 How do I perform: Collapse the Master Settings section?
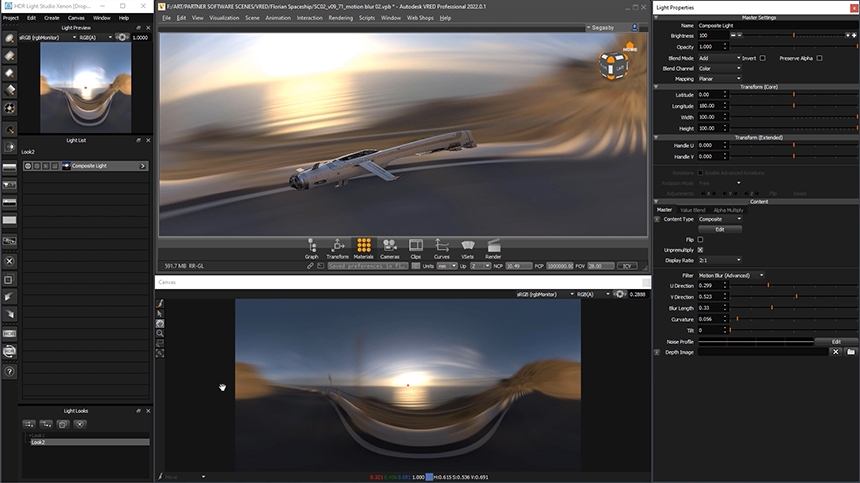[657, 18]
